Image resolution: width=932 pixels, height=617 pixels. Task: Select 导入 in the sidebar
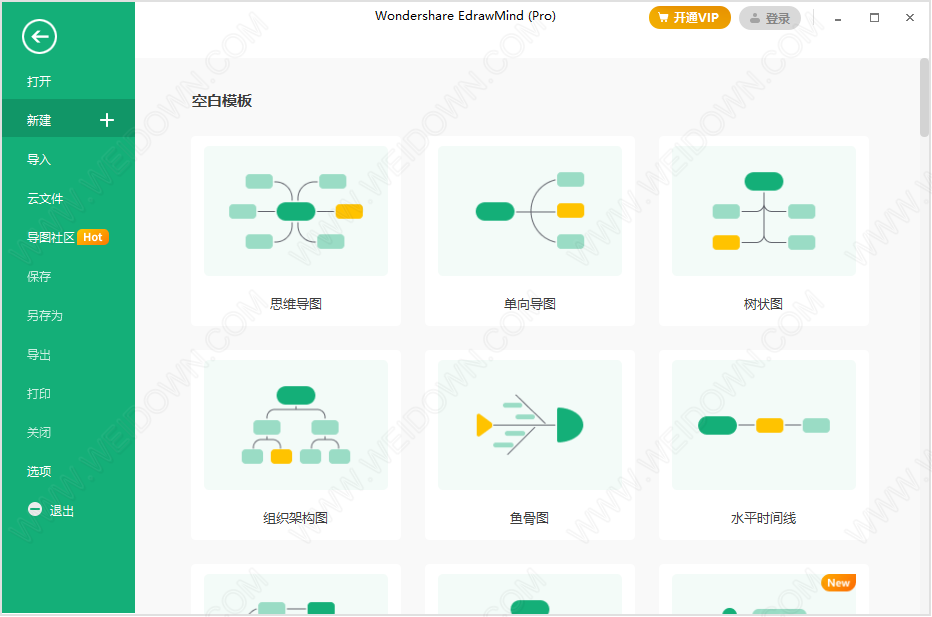40,160
